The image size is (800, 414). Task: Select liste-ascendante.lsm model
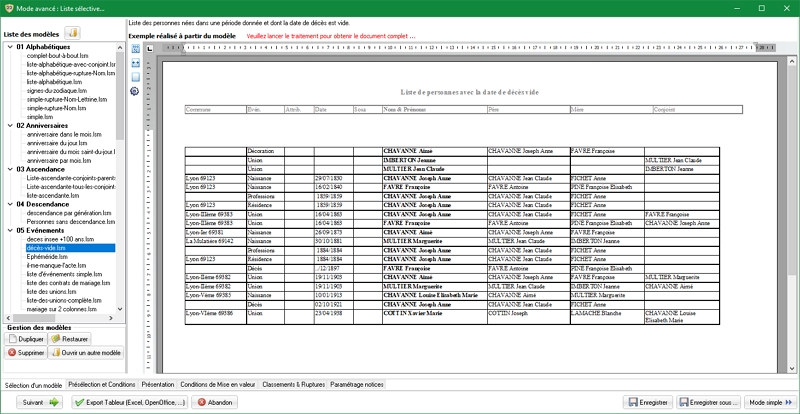click(53, 196)
